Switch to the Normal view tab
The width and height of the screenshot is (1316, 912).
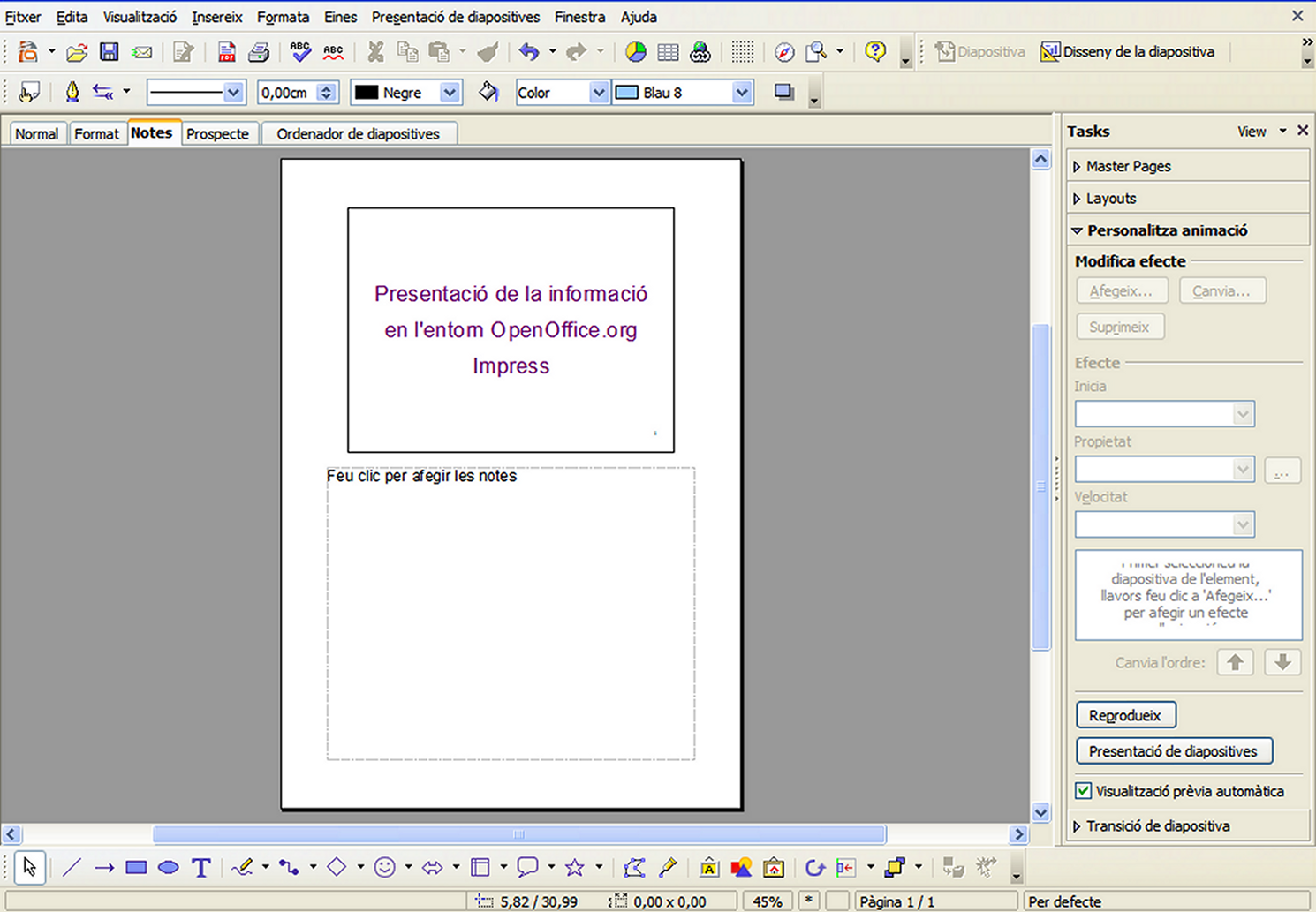37,133
